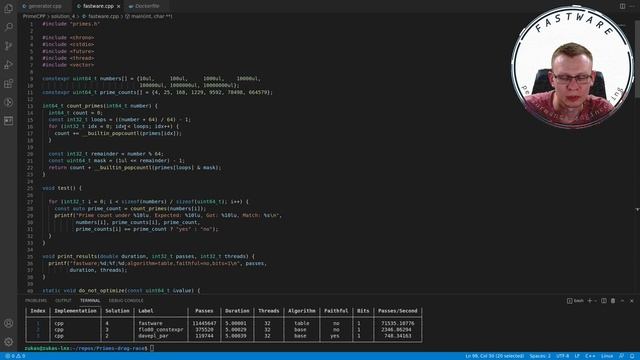Open the Output panel tab
Image resolution: width=640 pixels, height=360 pixels.
(63, 300)
